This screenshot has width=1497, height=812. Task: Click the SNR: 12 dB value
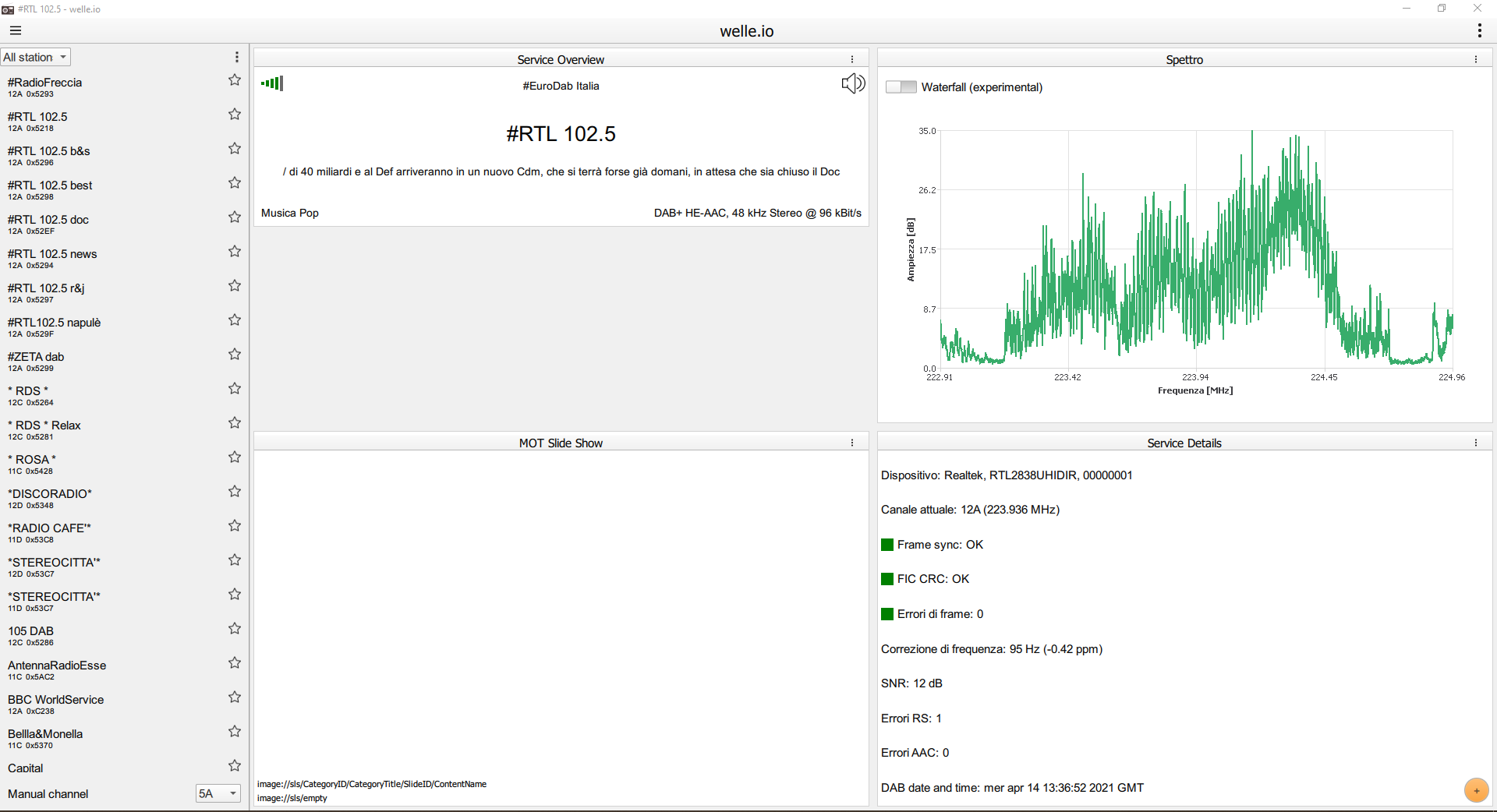point(911,683)
